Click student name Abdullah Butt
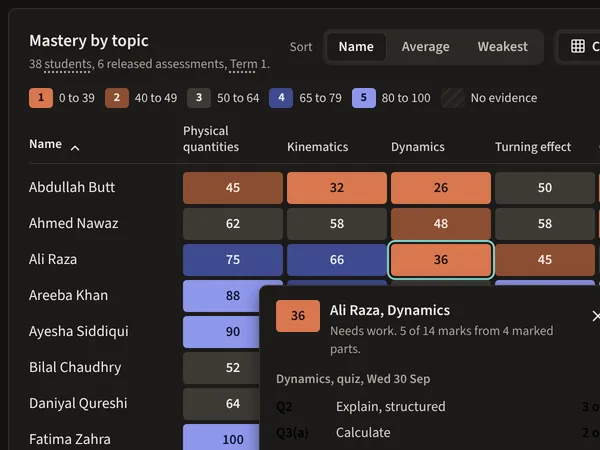The image size is (600, 450). (72, 188)
